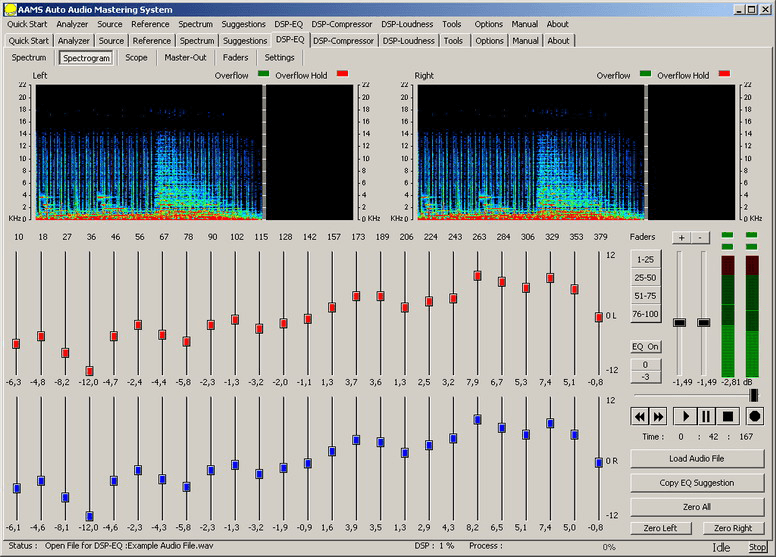The height and width of the screenshot is (557, 776).
Task: Click the blue right fader at -12,0
Action: coord(90,516)
